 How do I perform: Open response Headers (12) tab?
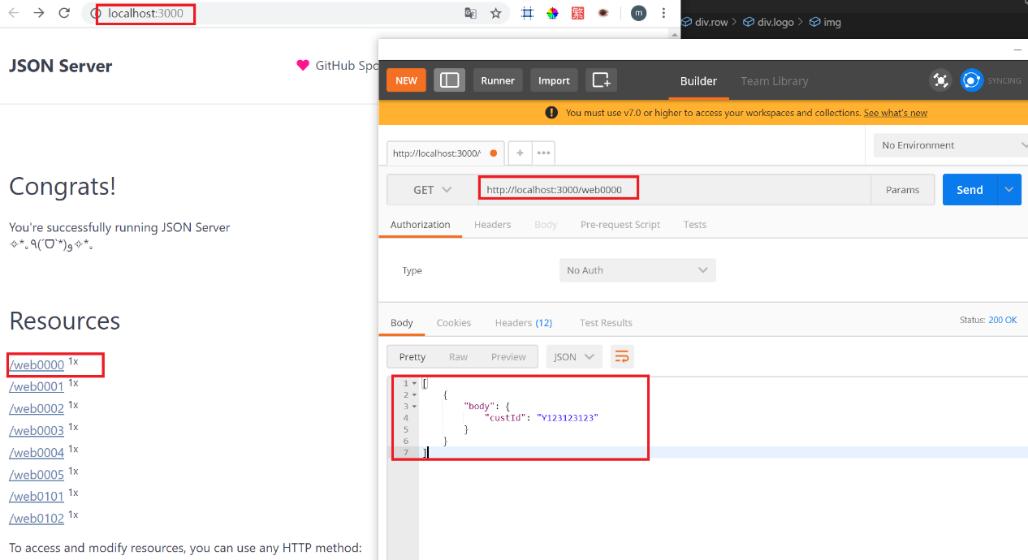(523, 323)
